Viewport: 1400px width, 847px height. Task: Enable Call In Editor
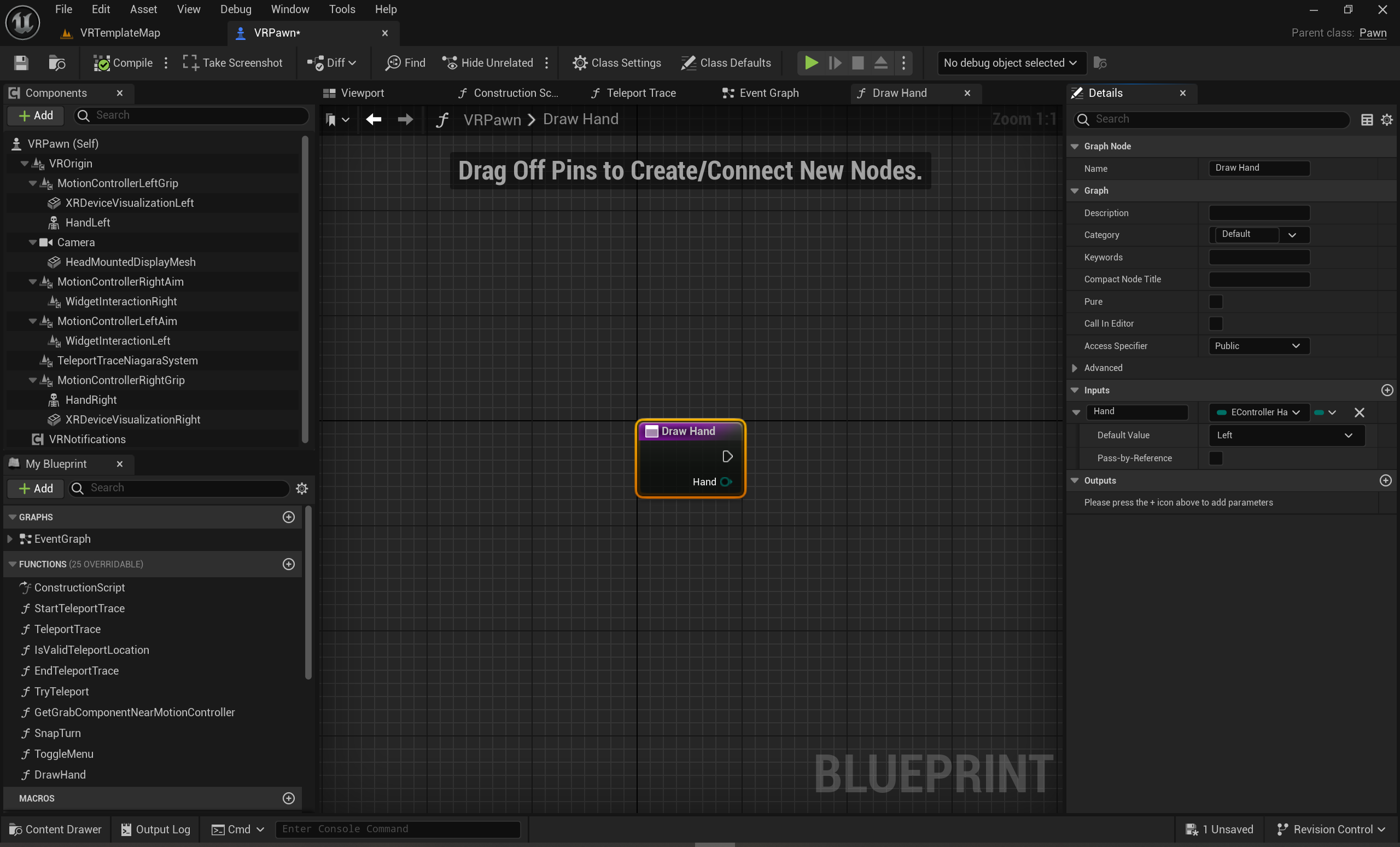[x=1216, y=323]
